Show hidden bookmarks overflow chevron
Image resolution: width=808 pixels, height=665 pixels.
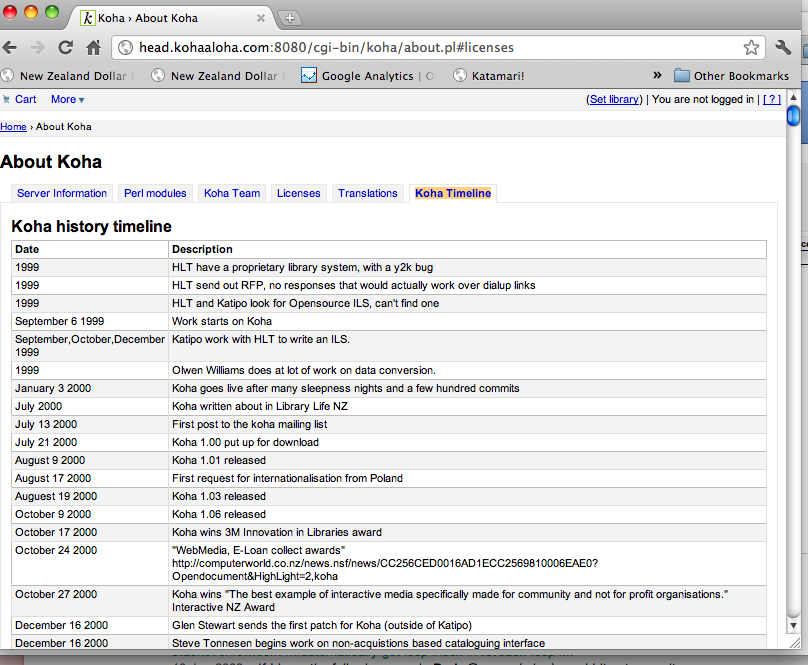pos(657,75)
